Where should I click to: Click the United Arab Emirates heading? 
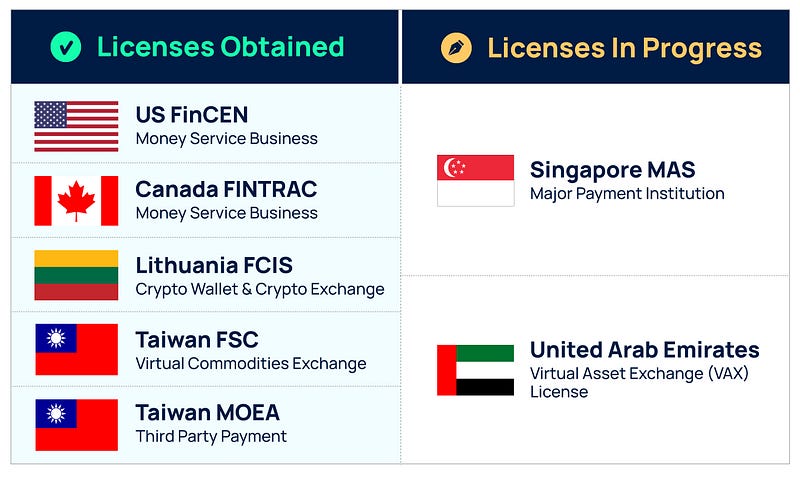[645, 350]
